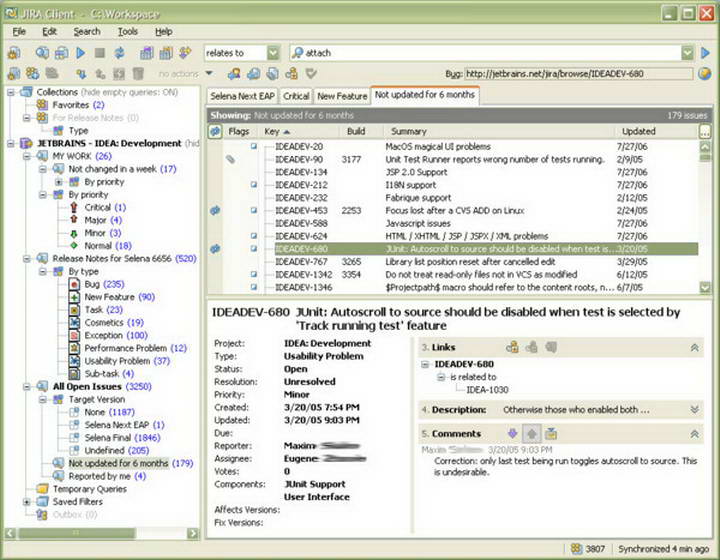Expand the Description section chevron

[x=695, y=409]
